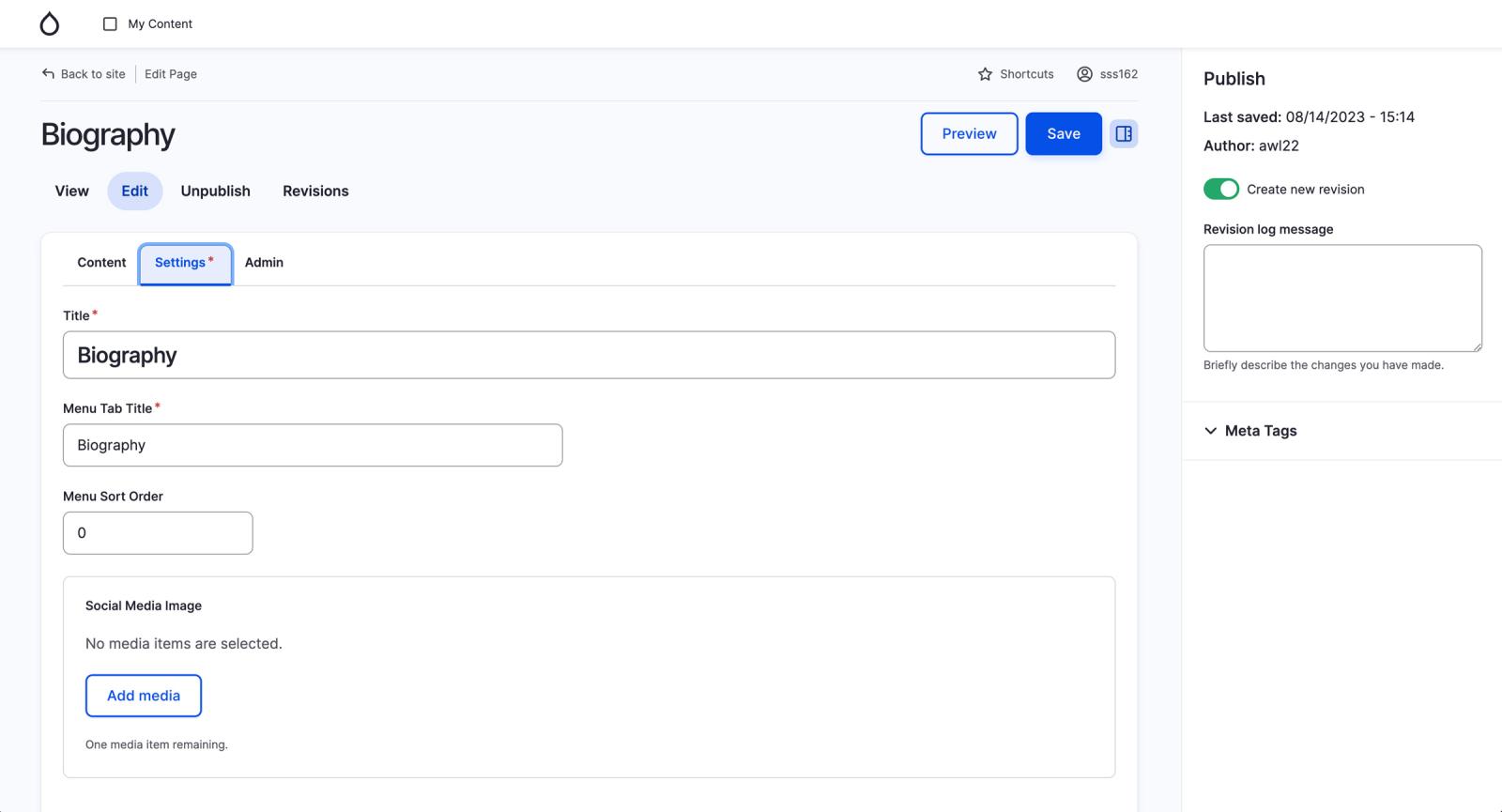Click the Unpublish tab
This screenshot has width=1502, height=812.
[x=215, y=192]
